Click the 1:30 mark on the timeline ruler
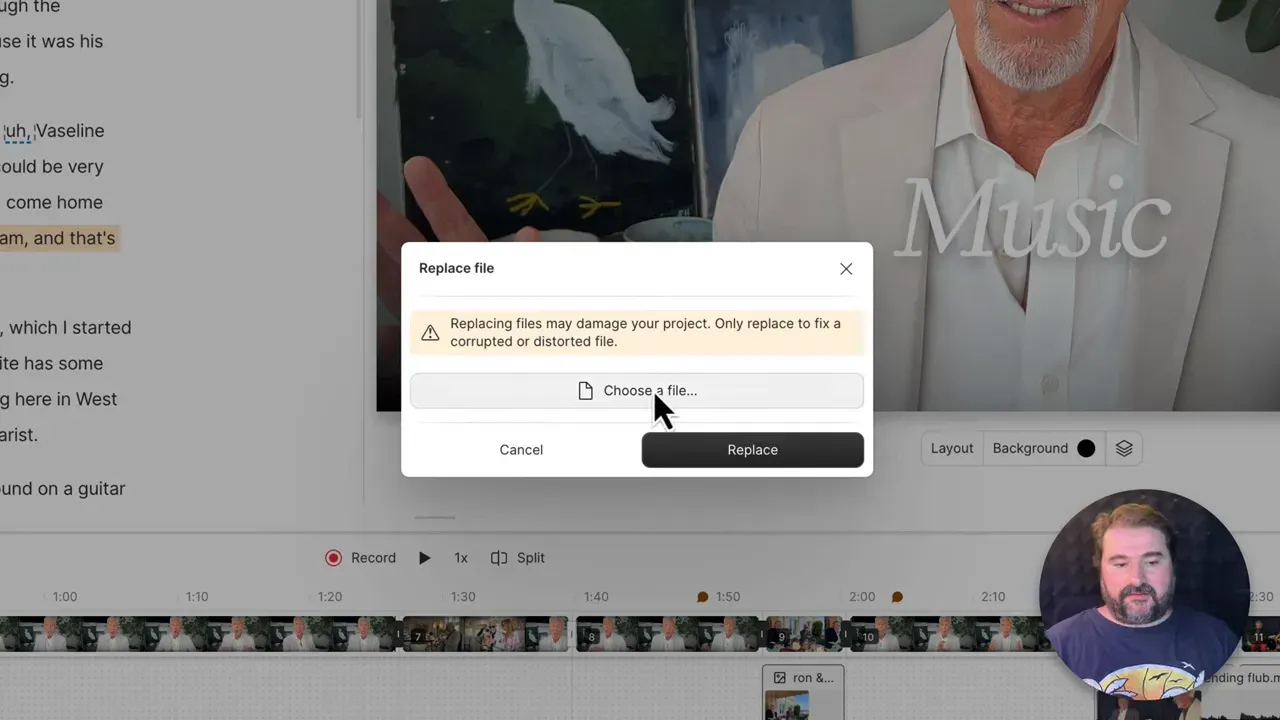The width and height of the screenshot is (1280, 720). pos(463,597)
